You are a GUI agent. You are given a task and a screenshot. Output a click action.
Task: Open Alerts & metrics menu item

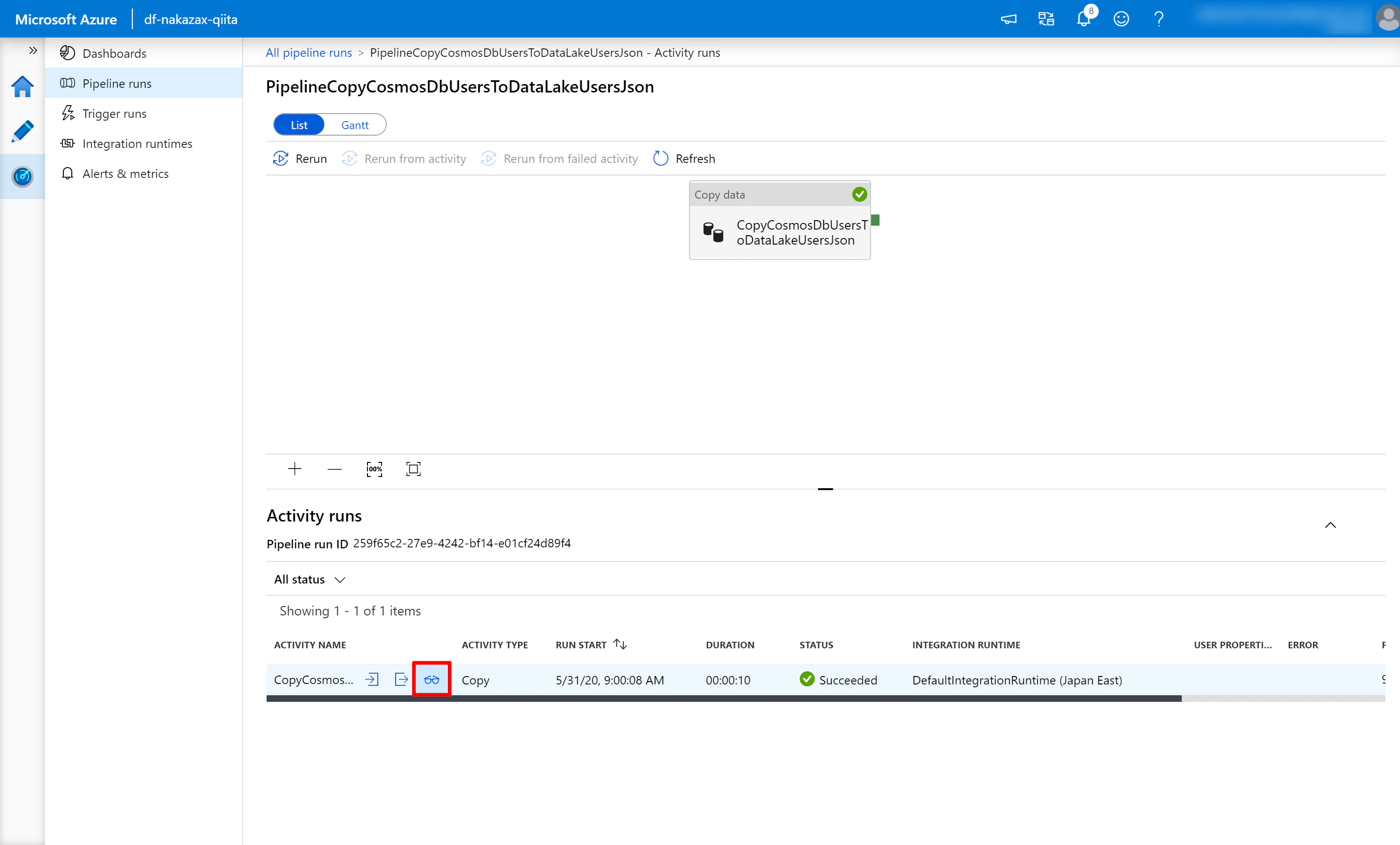pos(143,173)
